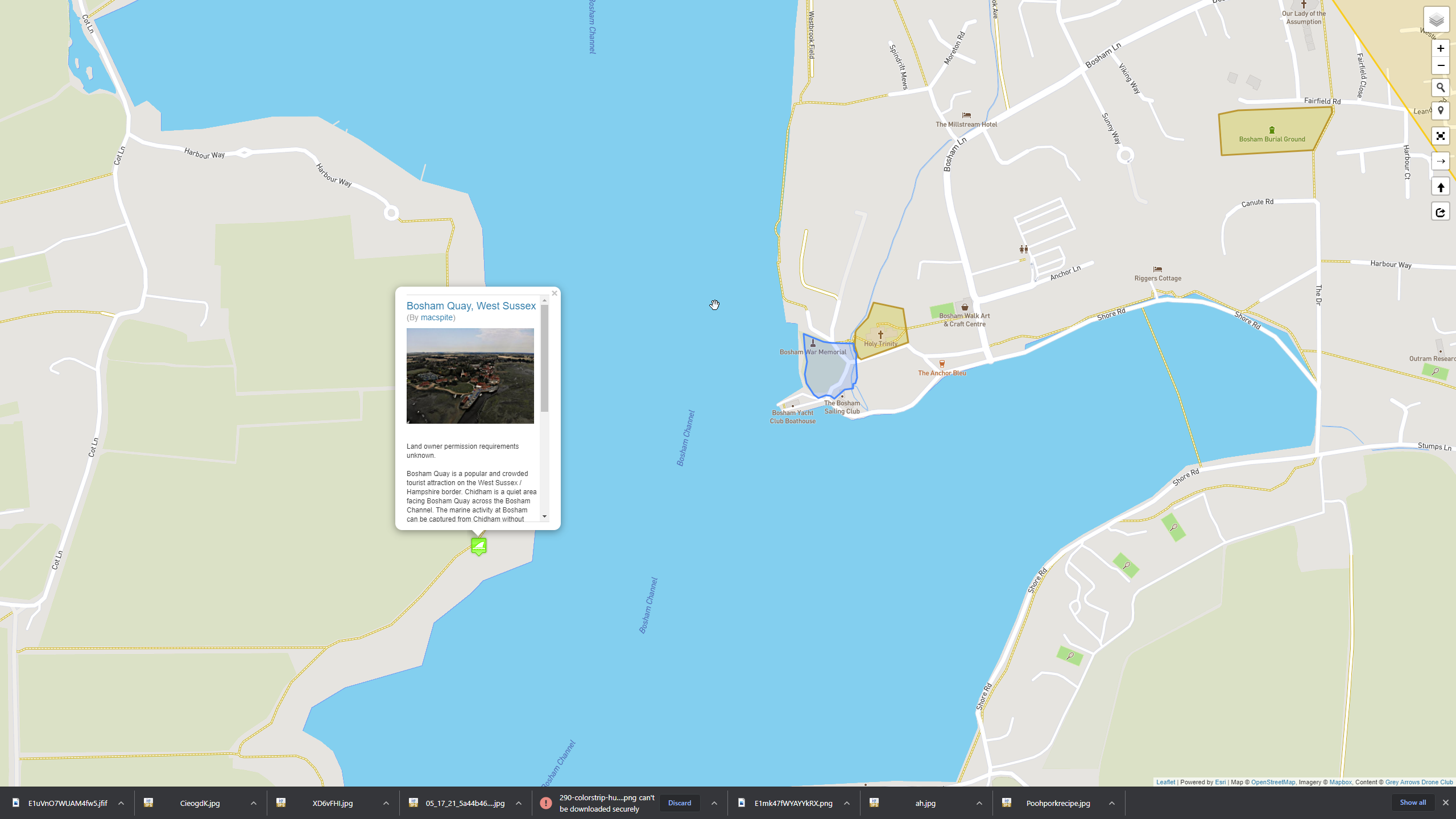This screenshot has height=819, width=1456.
Task: Click the popup scrollbar down arrow
Action: [545, 516]
